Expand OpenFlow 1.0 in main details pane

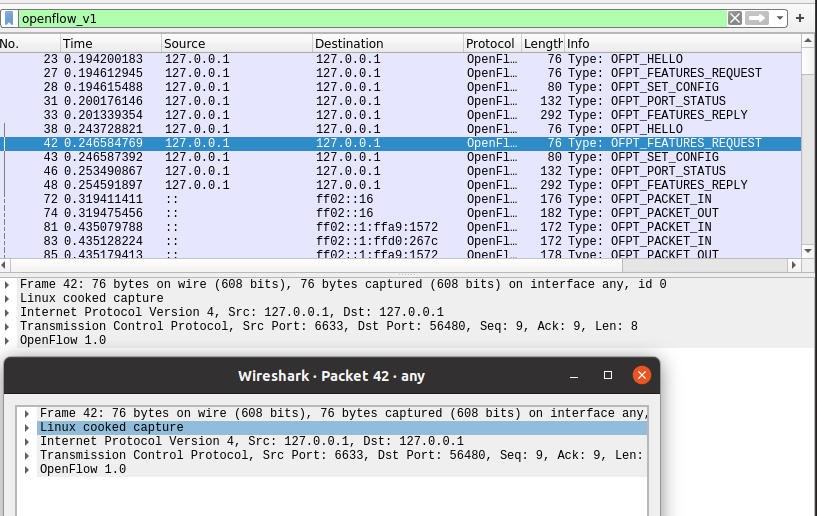7,341
